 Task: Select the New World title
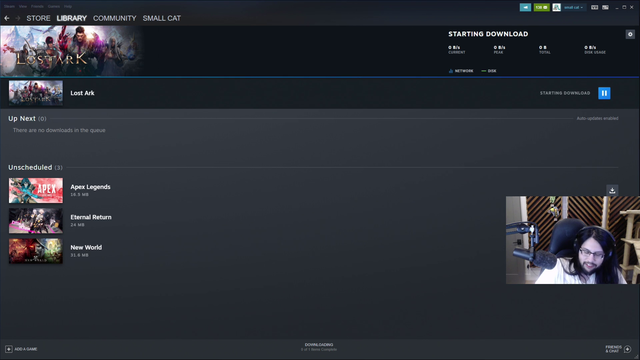tap(86, 247)
